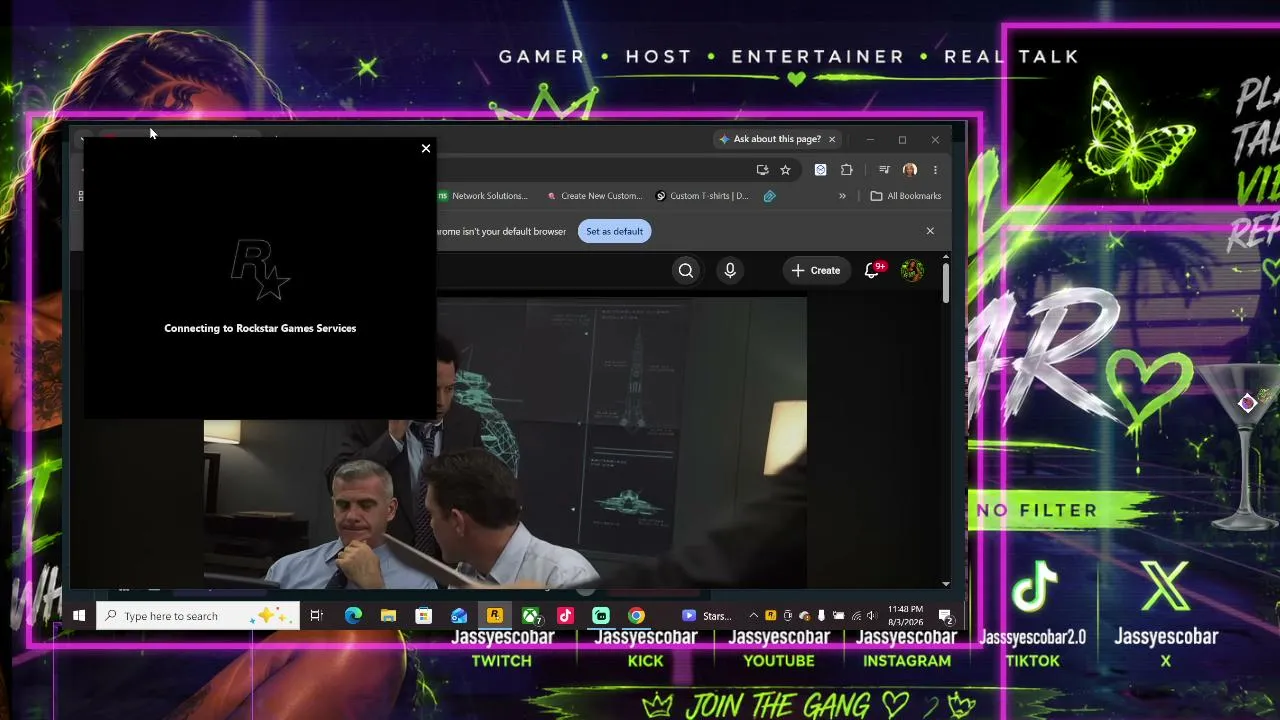Open the volume control in system tray
The image size is (1280, 720).
click(x=872, y=616)
